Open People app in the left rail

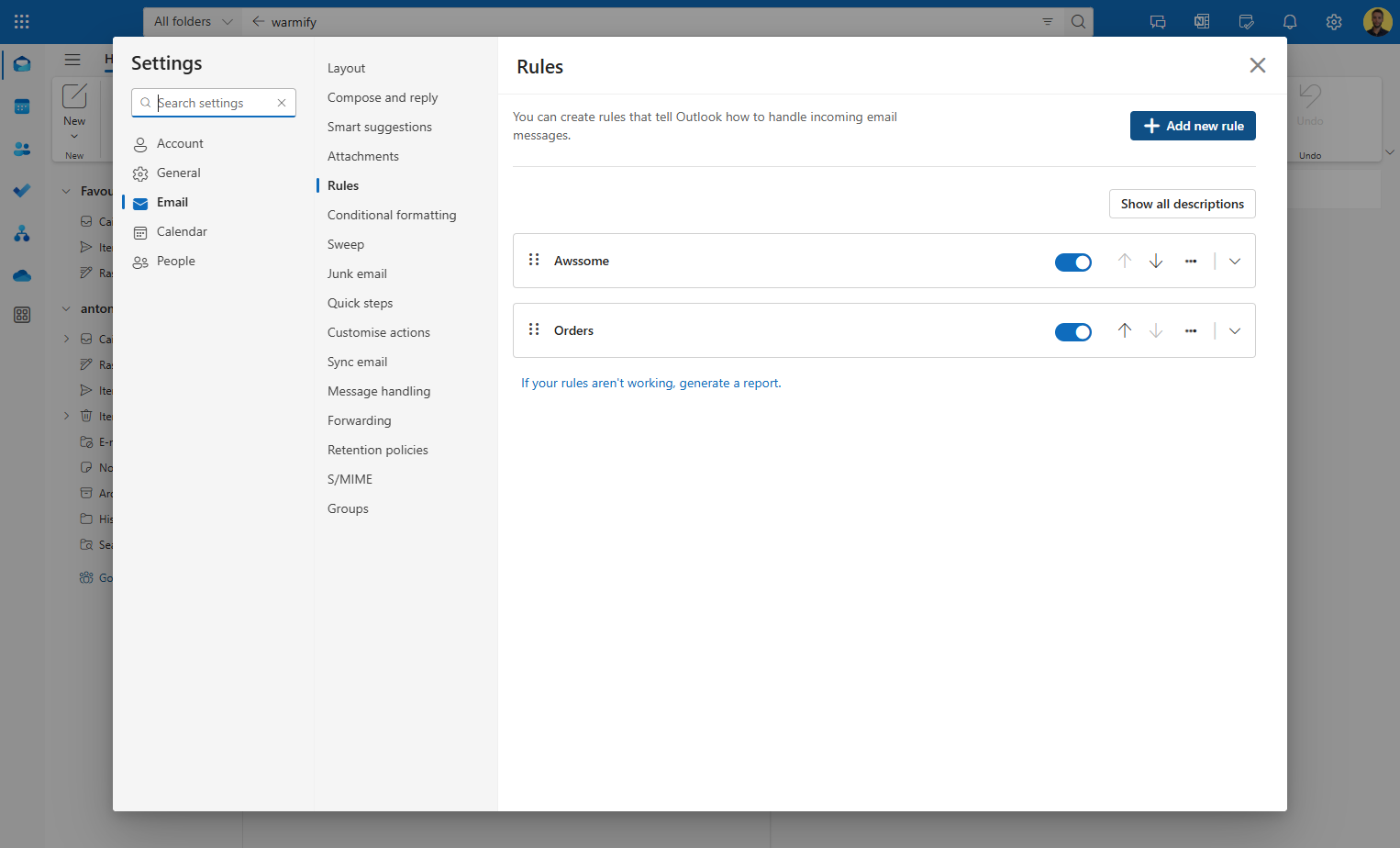point(22,149)
